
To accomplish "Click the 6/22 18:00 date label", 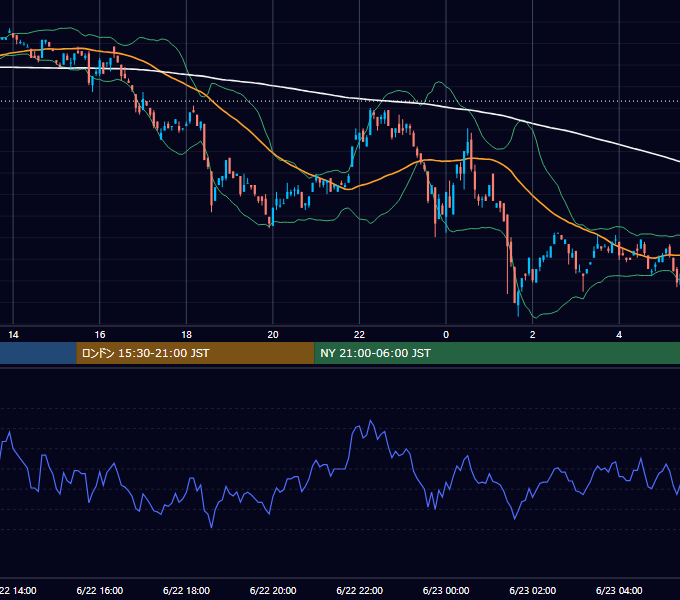I will 186,590.
